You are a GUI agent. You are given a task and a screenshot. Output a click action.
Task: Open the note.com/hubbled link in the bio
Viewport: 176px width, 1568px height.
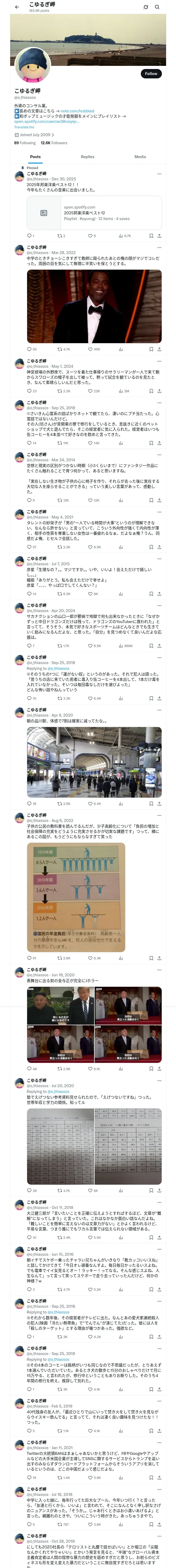78,111
